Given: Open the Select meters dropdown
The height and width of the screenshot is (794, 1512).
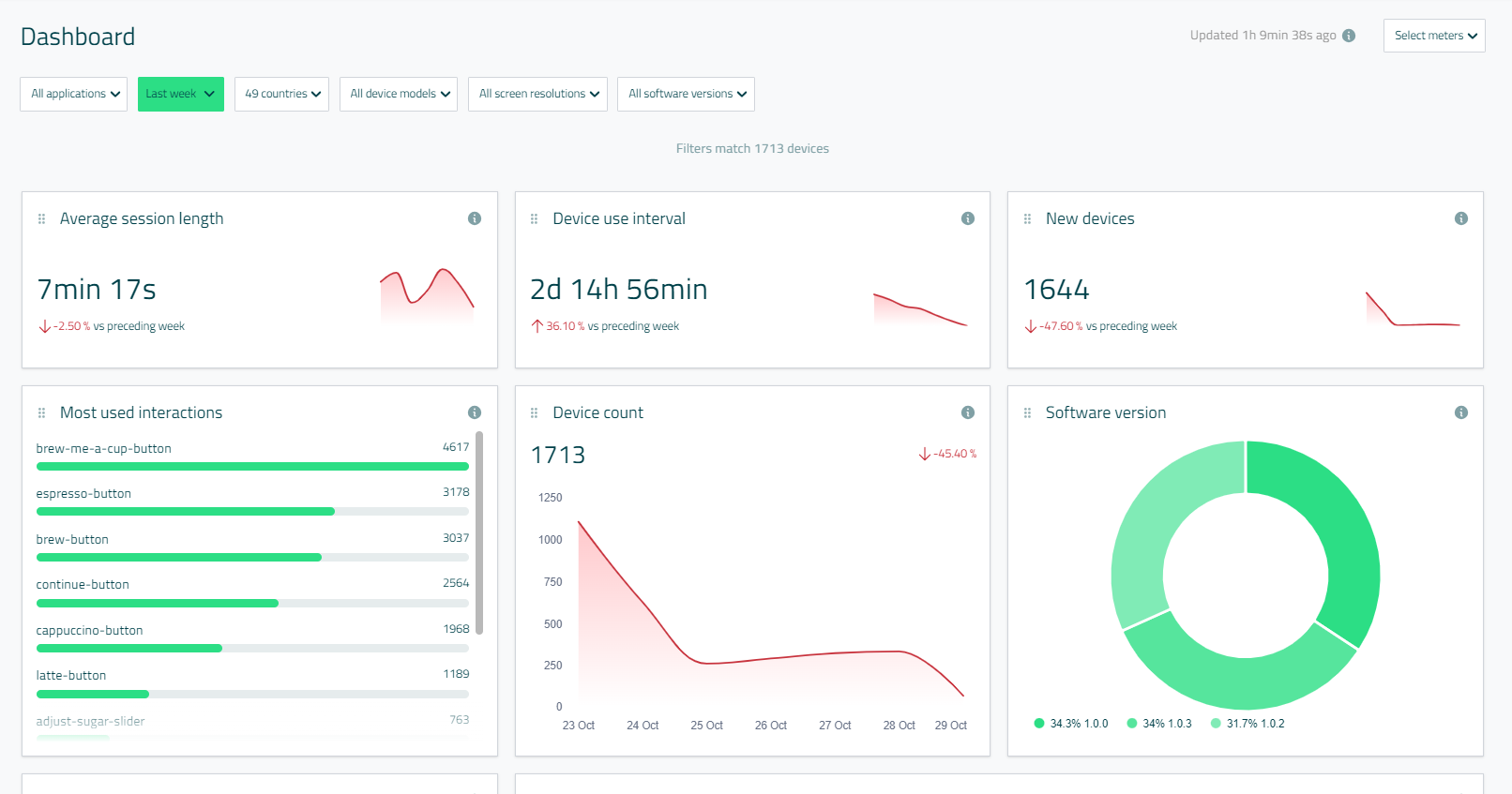Looking at the screenshot, I should (x=1434, y=36).
